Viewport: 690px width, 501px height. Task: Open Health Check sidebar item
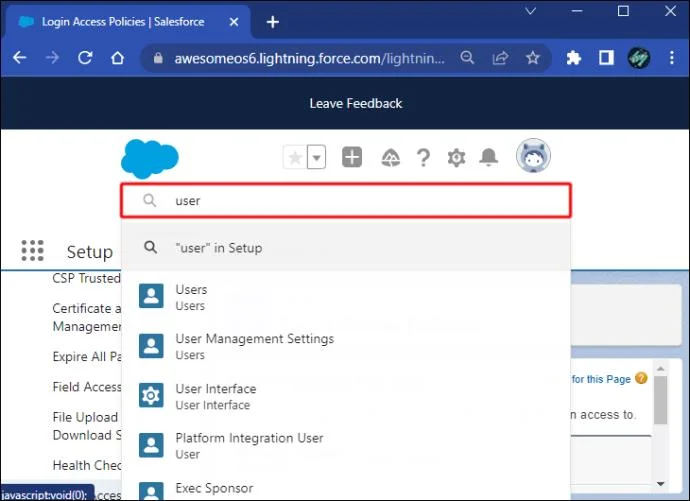pos(86,465)
